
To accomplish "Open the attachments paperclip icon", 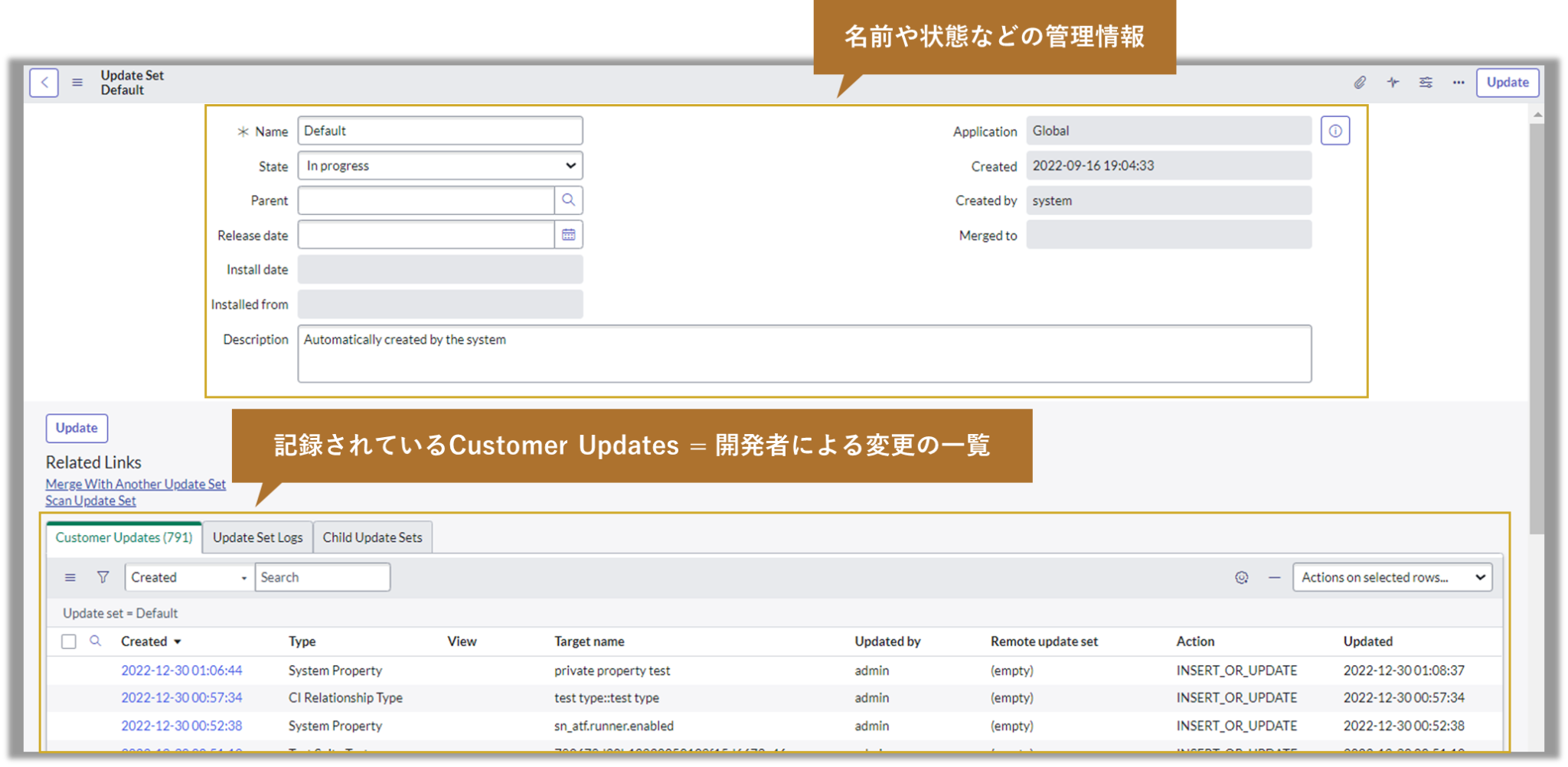I will [1360, 83].
